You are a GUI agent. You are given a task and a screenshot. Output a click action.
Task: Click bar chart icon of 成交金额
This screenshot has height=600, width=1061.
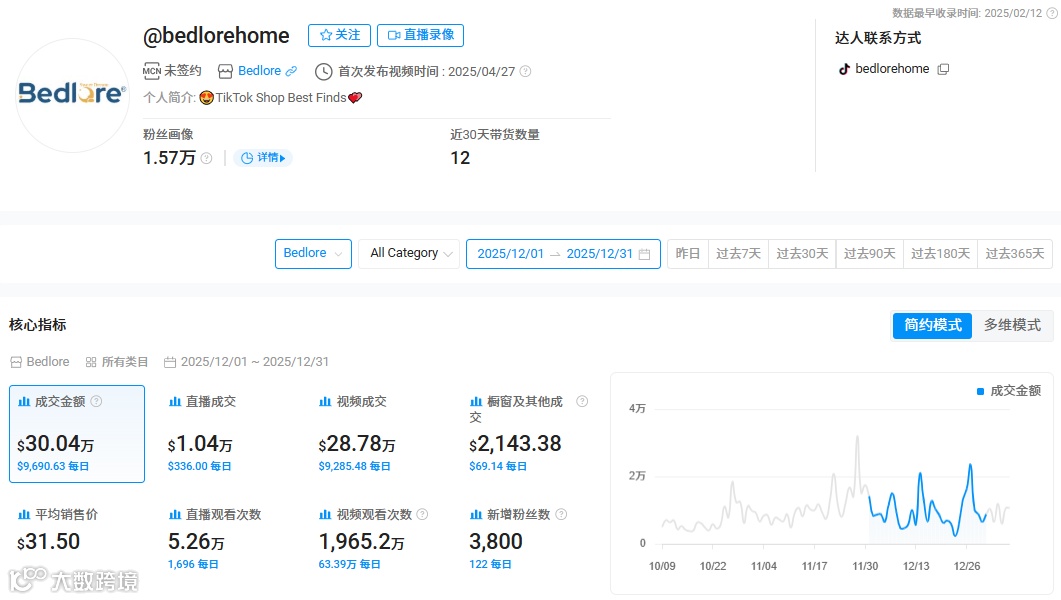coord(24,402)
